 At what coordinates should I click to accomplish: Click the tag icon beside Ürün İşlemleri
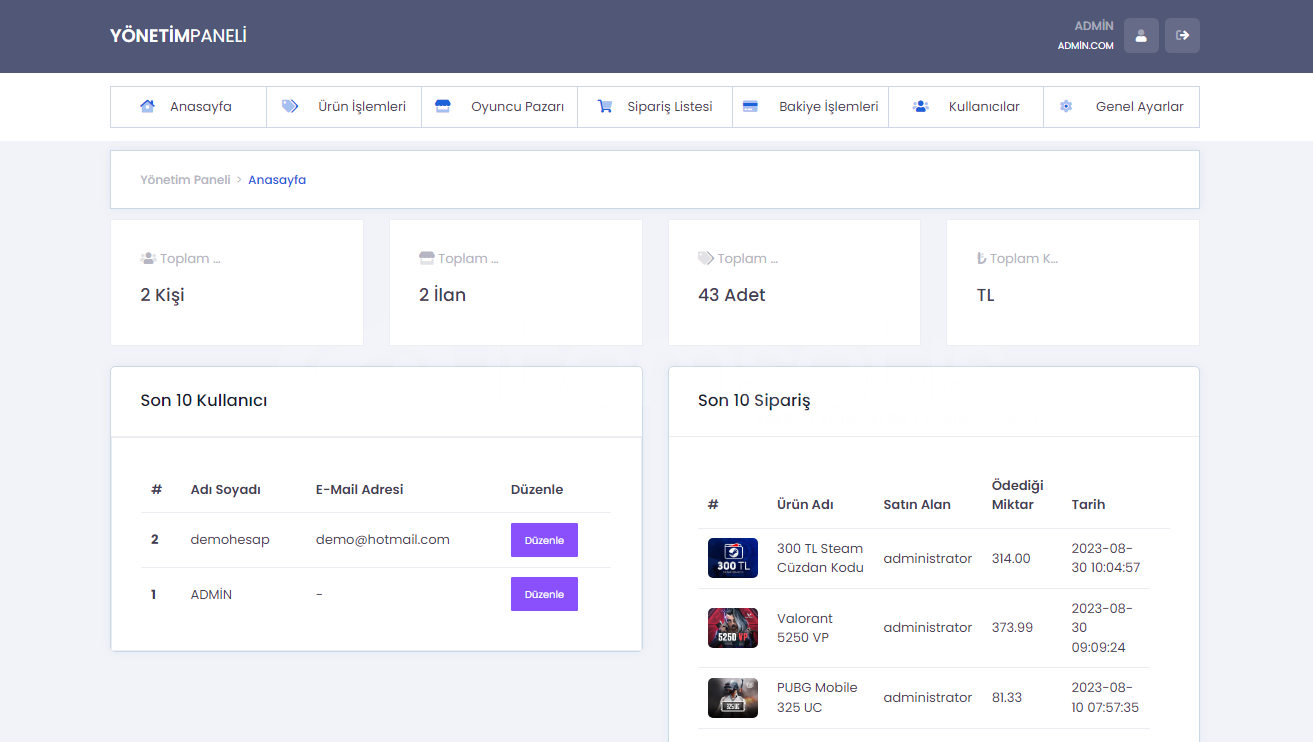pyautogui.click(x=290, y=106)
